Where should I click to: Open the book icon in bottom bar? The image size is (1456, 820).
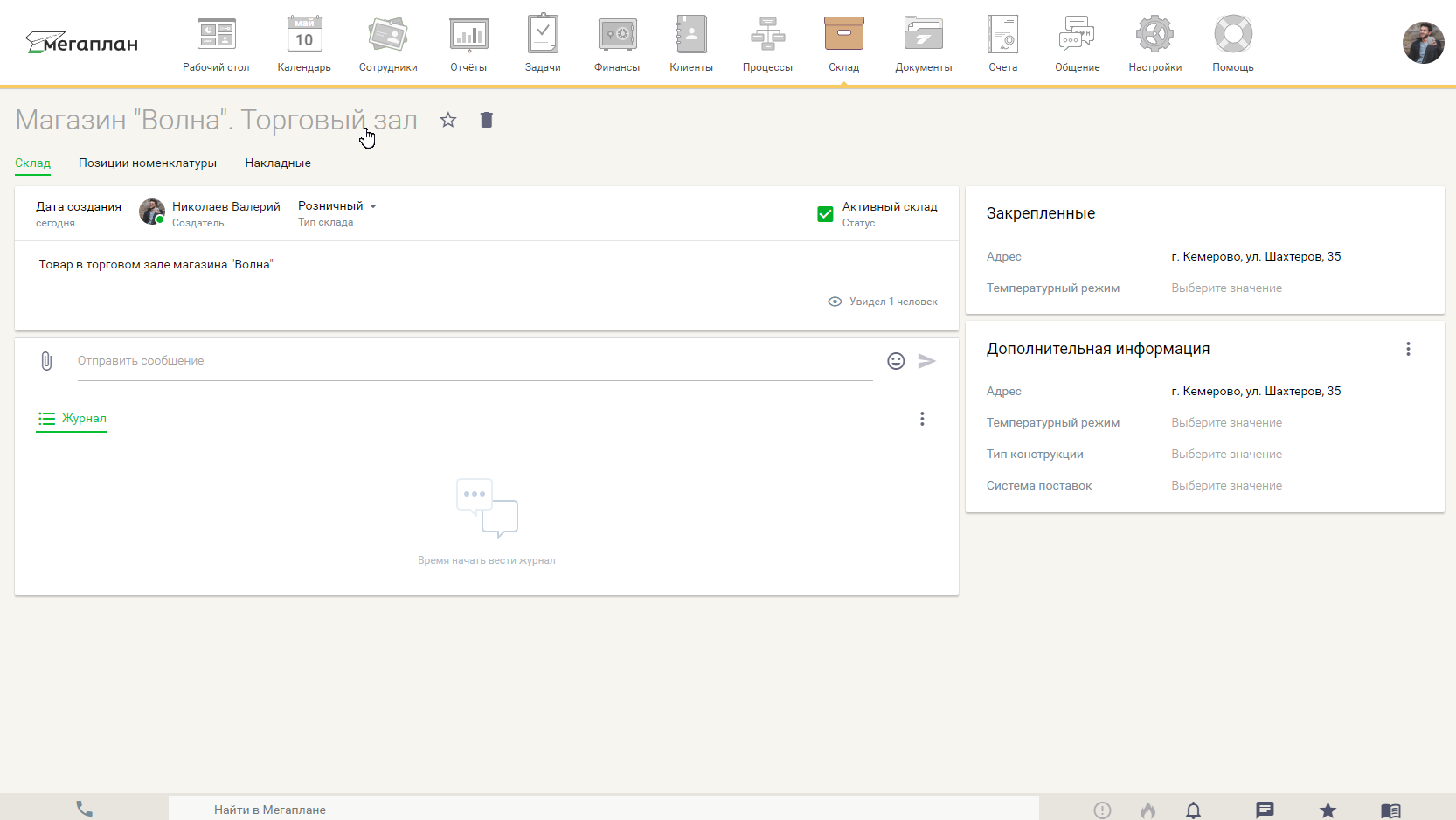(1390, 810)
